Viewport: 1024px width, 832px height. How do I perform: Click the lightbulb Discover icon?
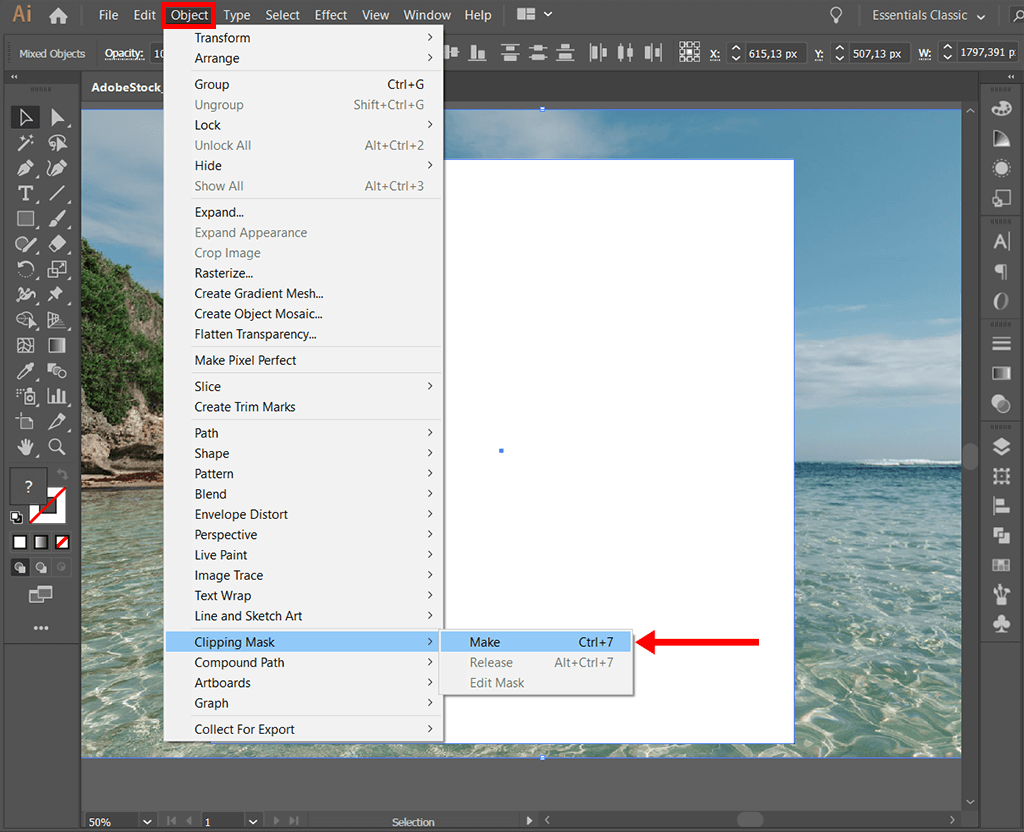point(836,15)
